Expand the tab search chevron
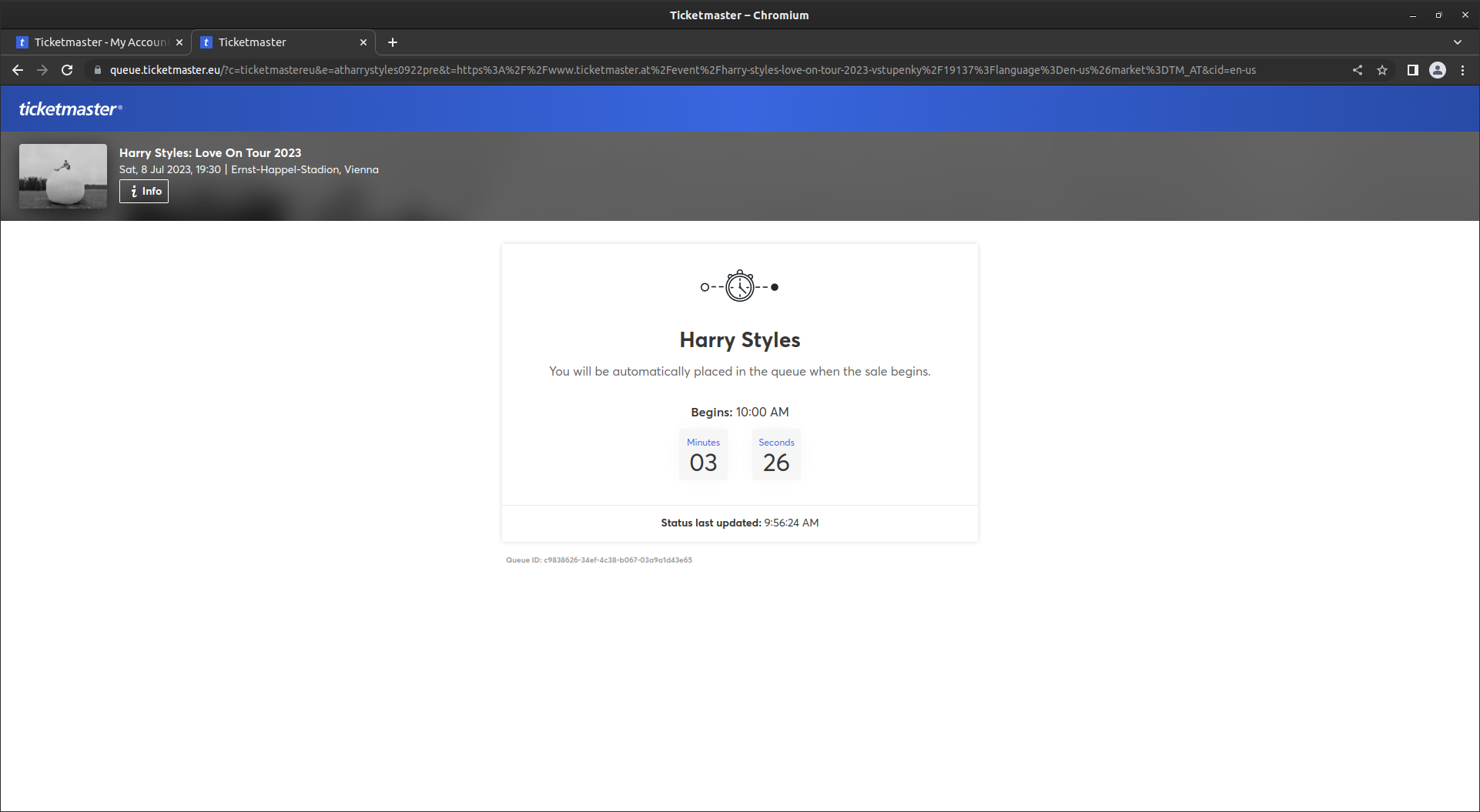Image resolution: width=1480 pixels, height=812 pixels. [1457, 42]
